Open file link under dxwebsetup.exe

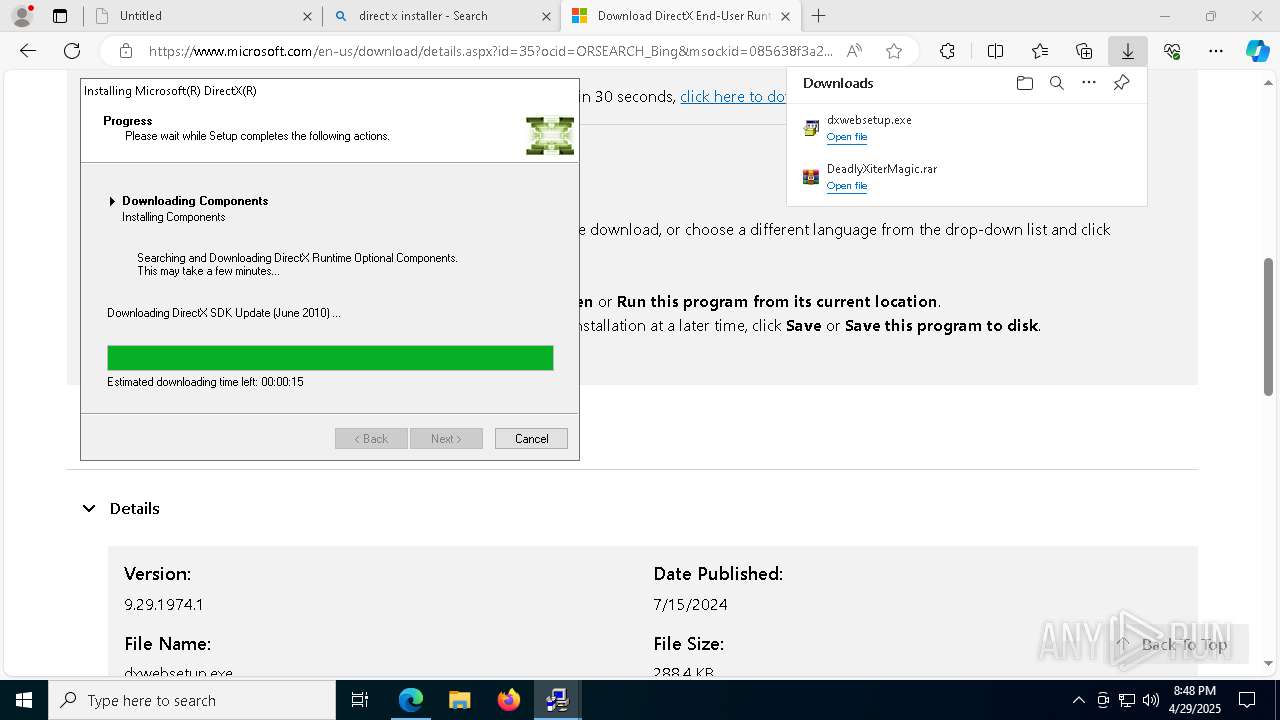point(847,137)
